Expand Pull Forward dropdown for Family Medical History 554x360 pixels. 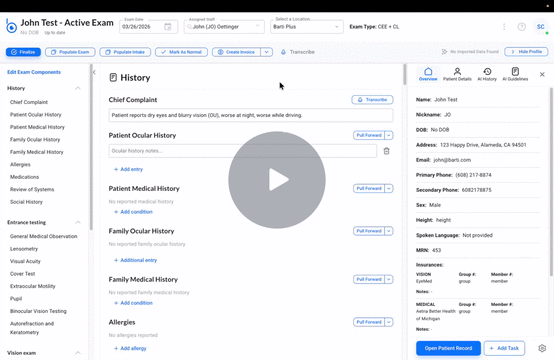point(389,279)
